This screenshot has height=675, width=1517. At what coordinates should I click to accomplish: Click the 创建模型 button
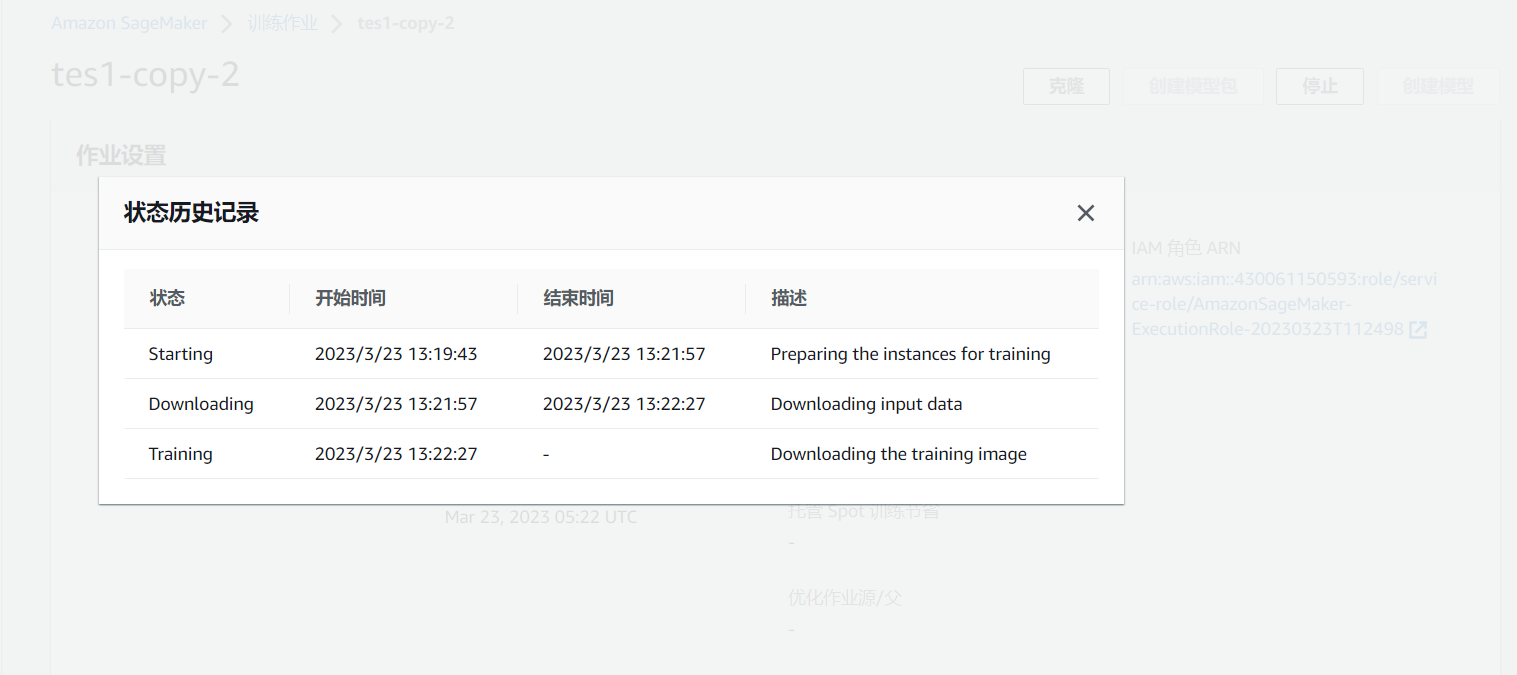[1438, 87]
